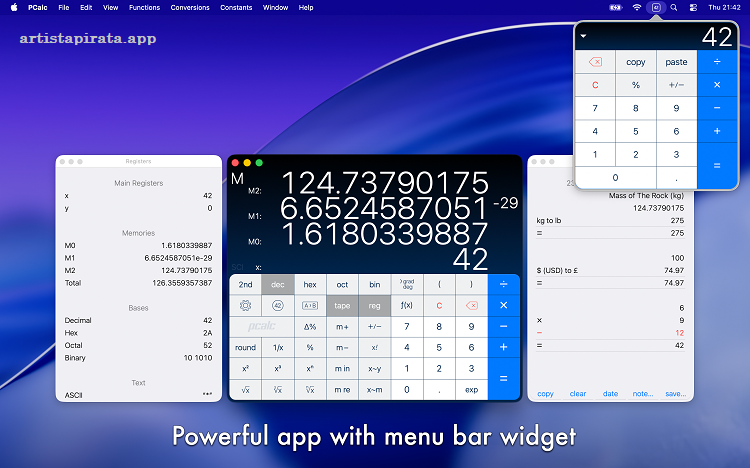Click the equals key in main calculator
The width and height of the screenshot is (750, 468).
tap(504, 379)
